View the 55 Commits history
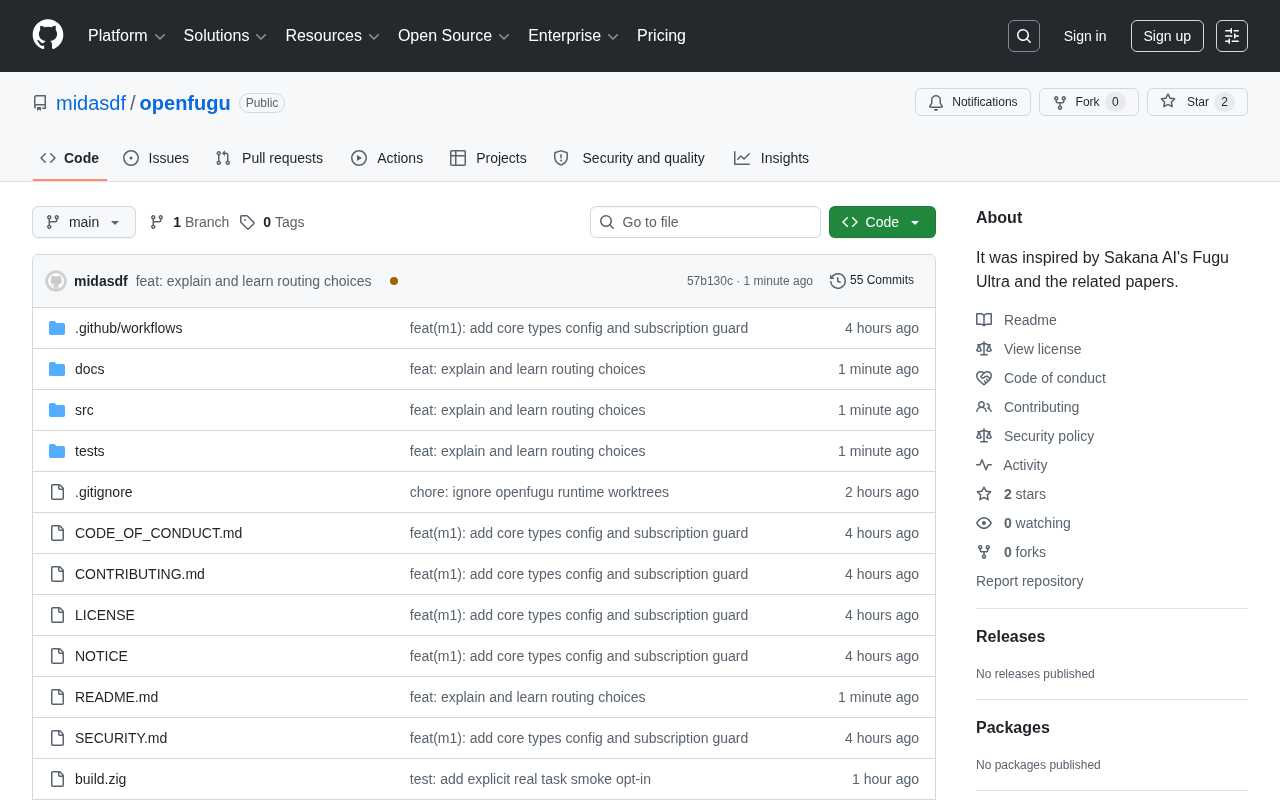 [x=872, y=281]
